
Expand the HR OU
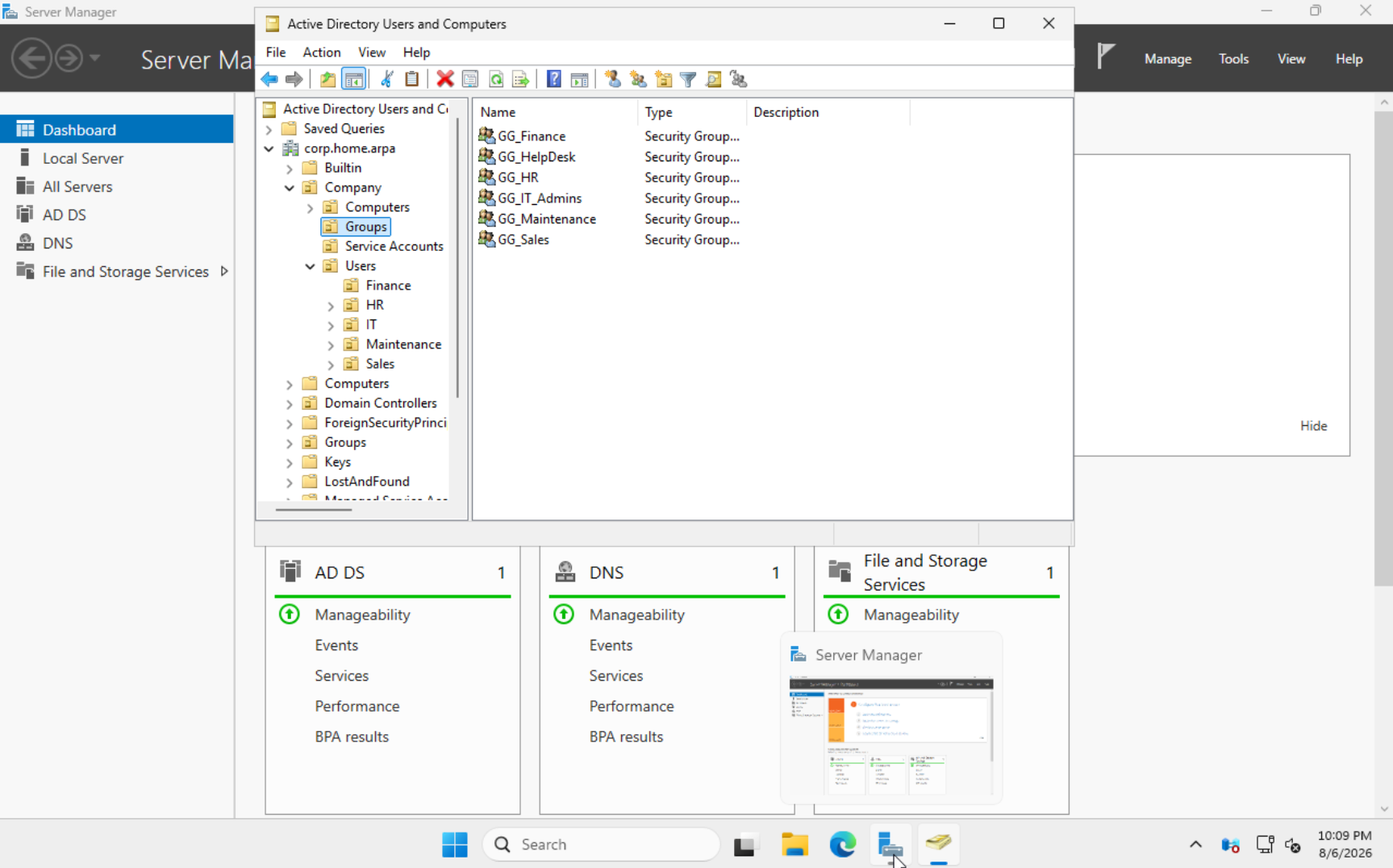click(331, 306)
